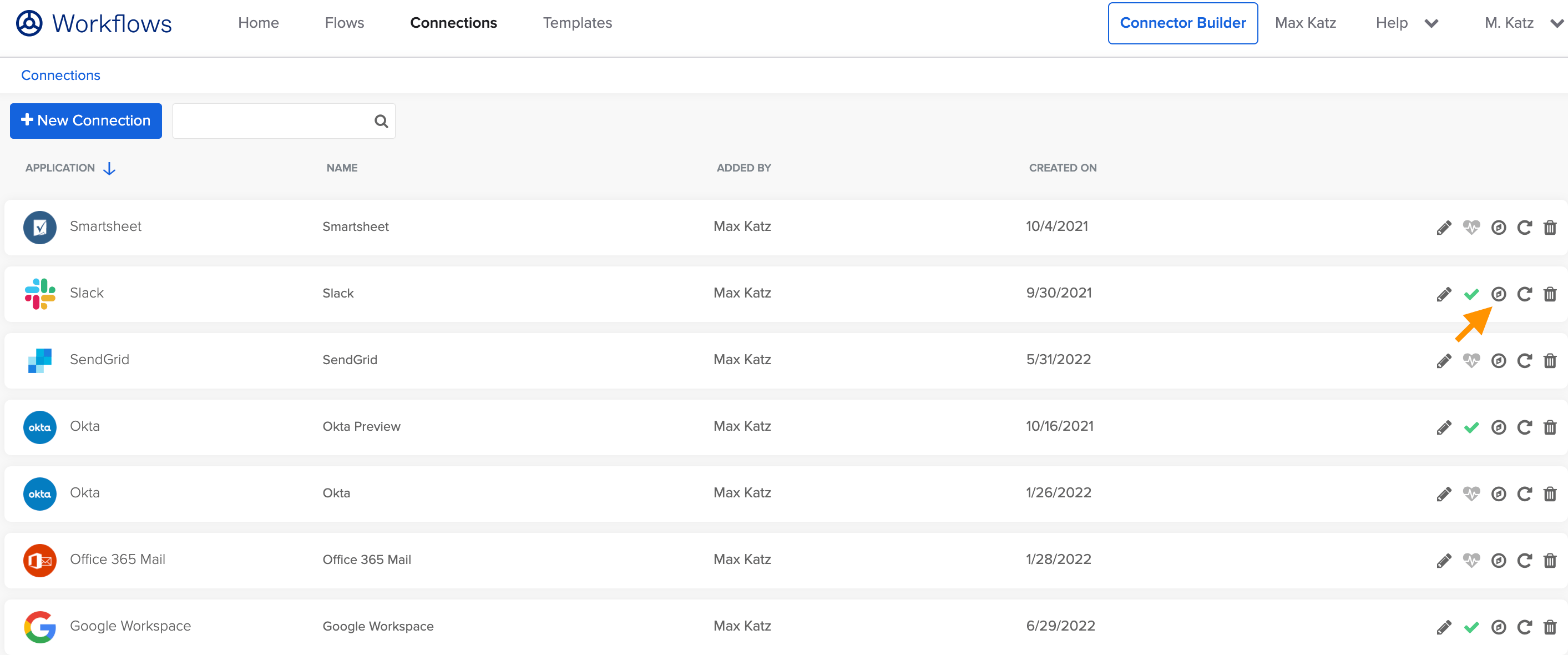This screenshot has height=655, width=1568.
Task: Delete the Google Workspace connection
Action: 1550,626
